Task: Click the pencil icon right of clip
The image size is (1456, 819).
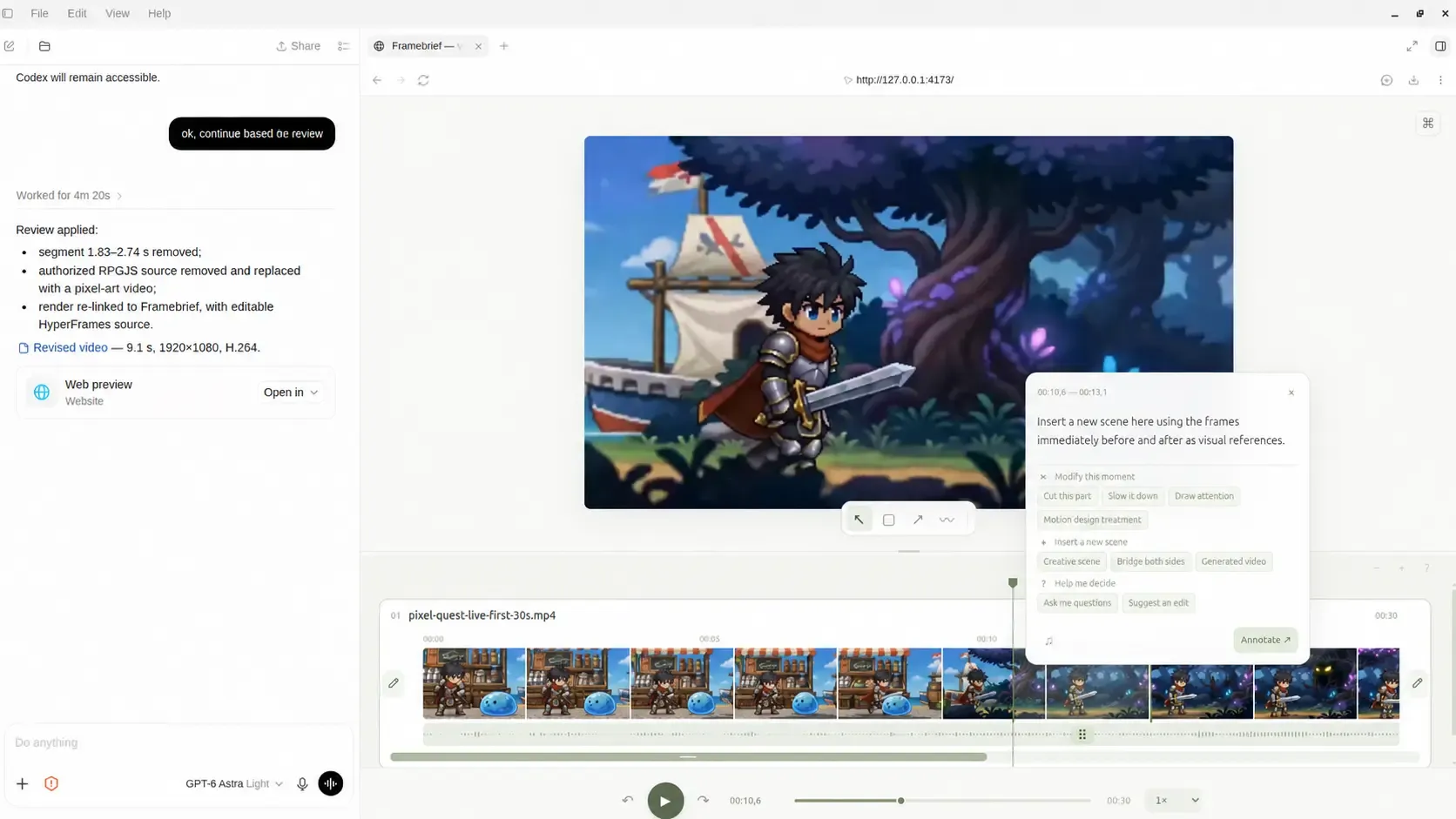Action: [x=1417, y=683]
